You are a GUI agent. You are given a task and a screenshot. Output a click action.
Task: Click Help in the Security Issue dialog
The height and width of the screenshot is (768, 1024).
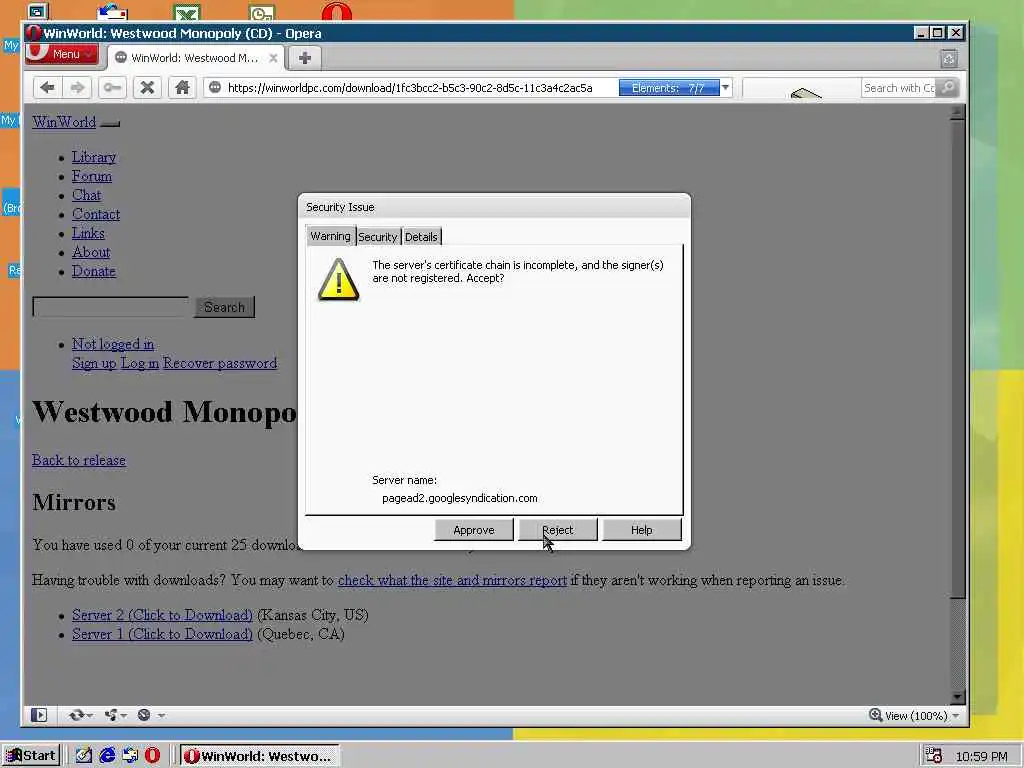click(x=641, y=530)
